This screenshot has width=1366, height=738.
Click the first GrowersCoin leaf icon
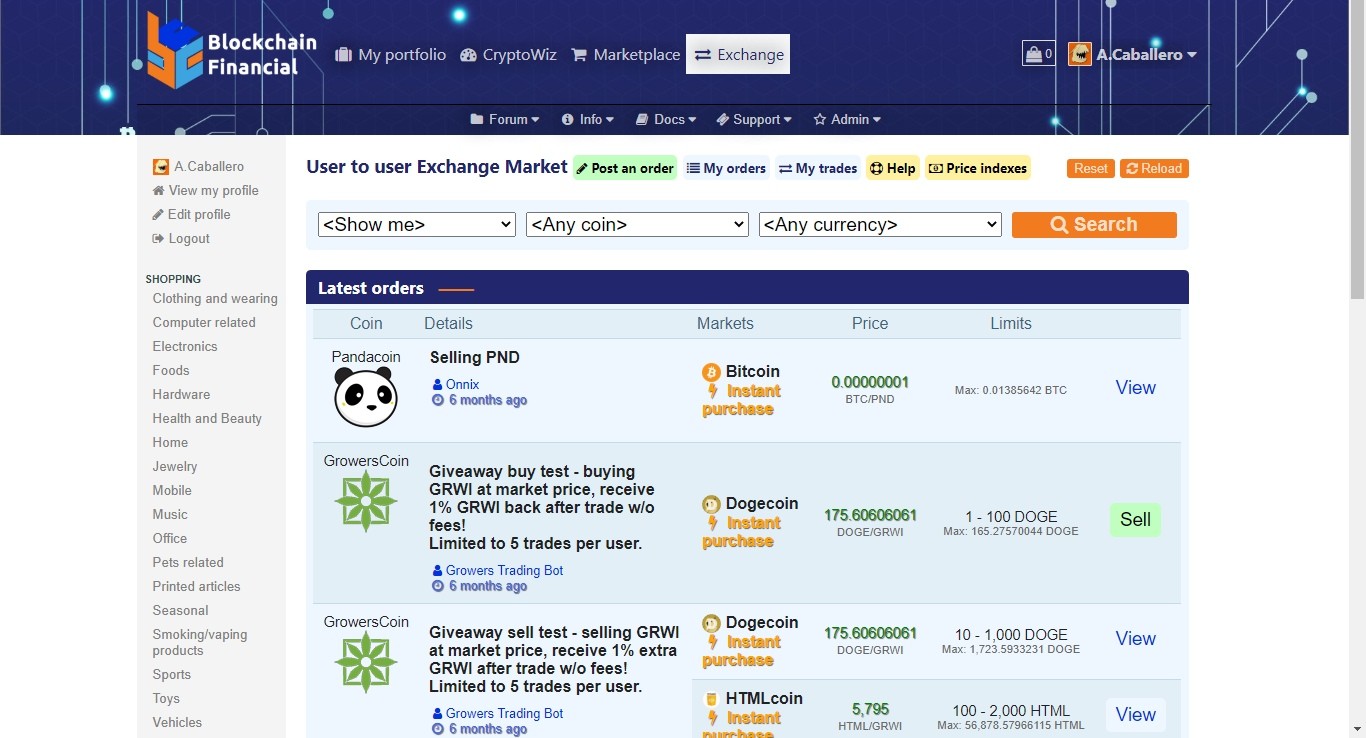coord(366,501)
